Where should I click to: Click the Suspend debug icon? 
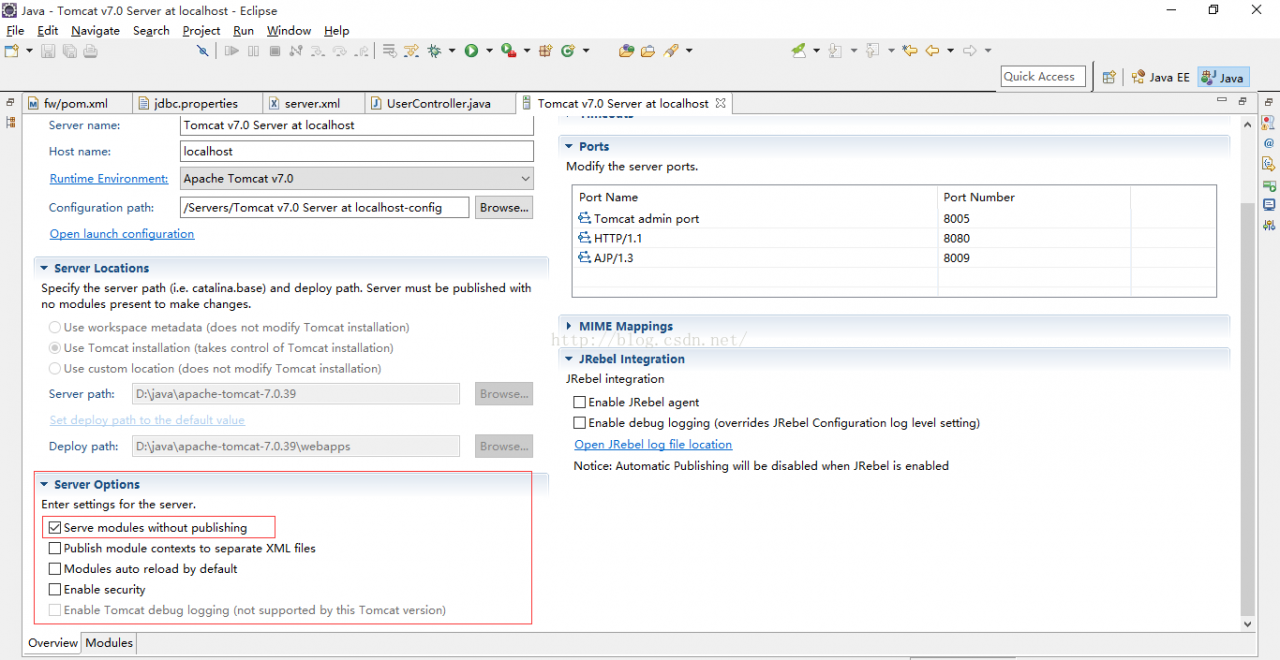pyautogui.click(x=253, y=50)
